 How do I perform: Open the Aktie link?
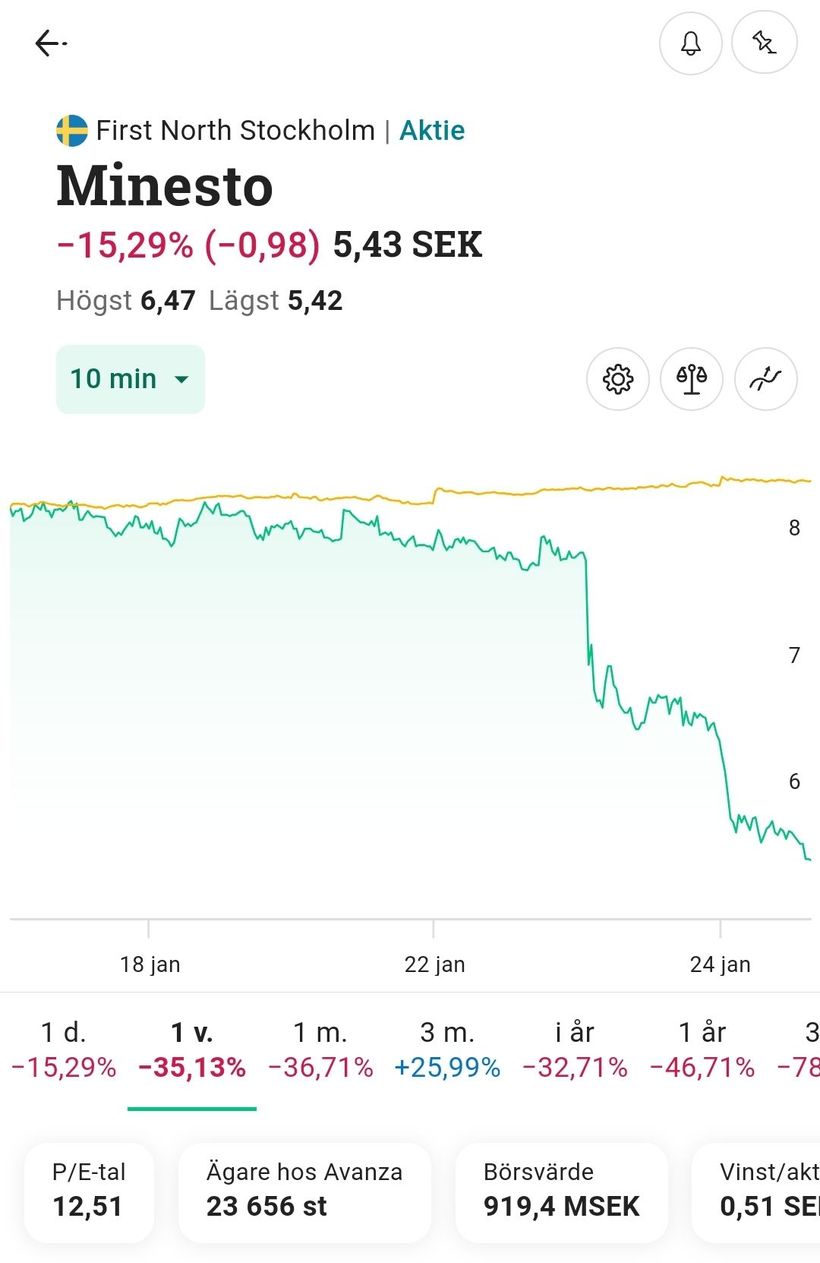[432, 131]
